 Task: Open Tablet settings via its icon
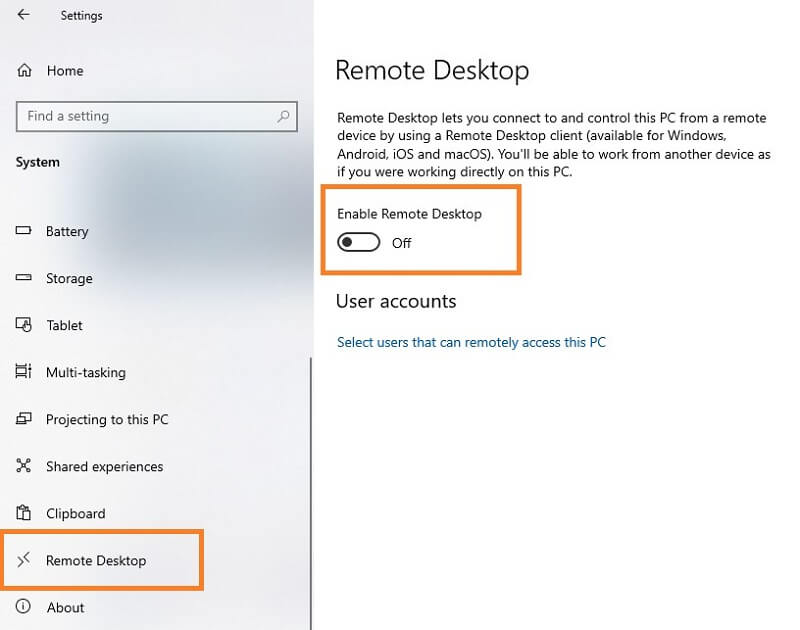(23, 325)
